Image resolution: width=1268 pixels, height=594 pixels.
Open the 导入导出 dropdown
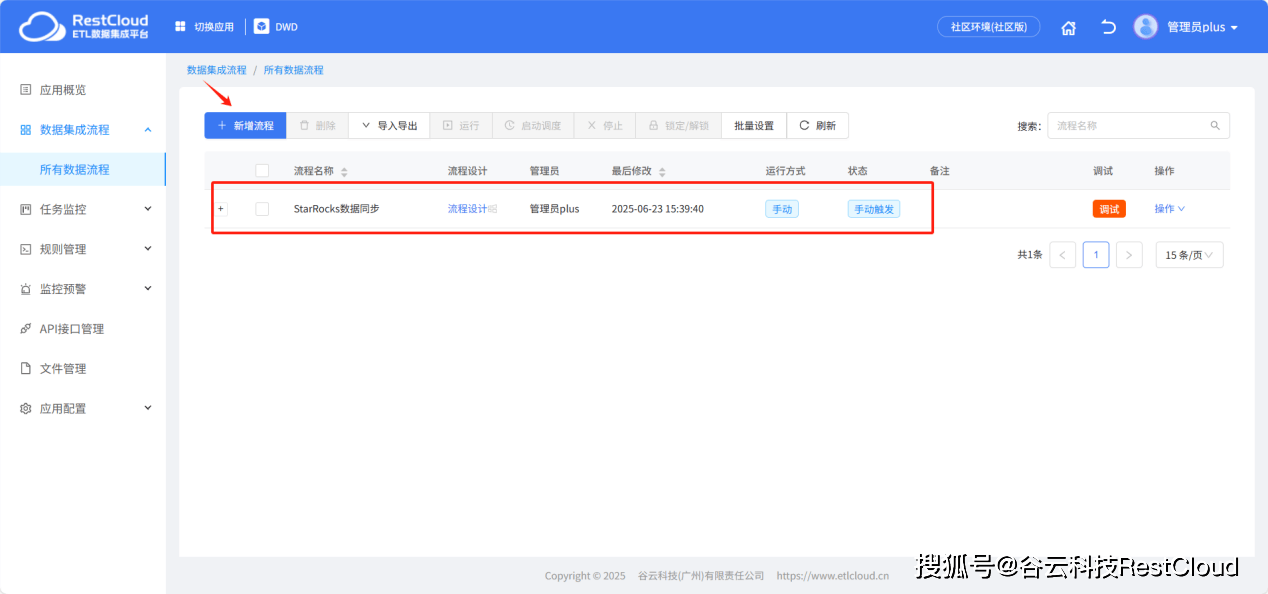[389, 126]
